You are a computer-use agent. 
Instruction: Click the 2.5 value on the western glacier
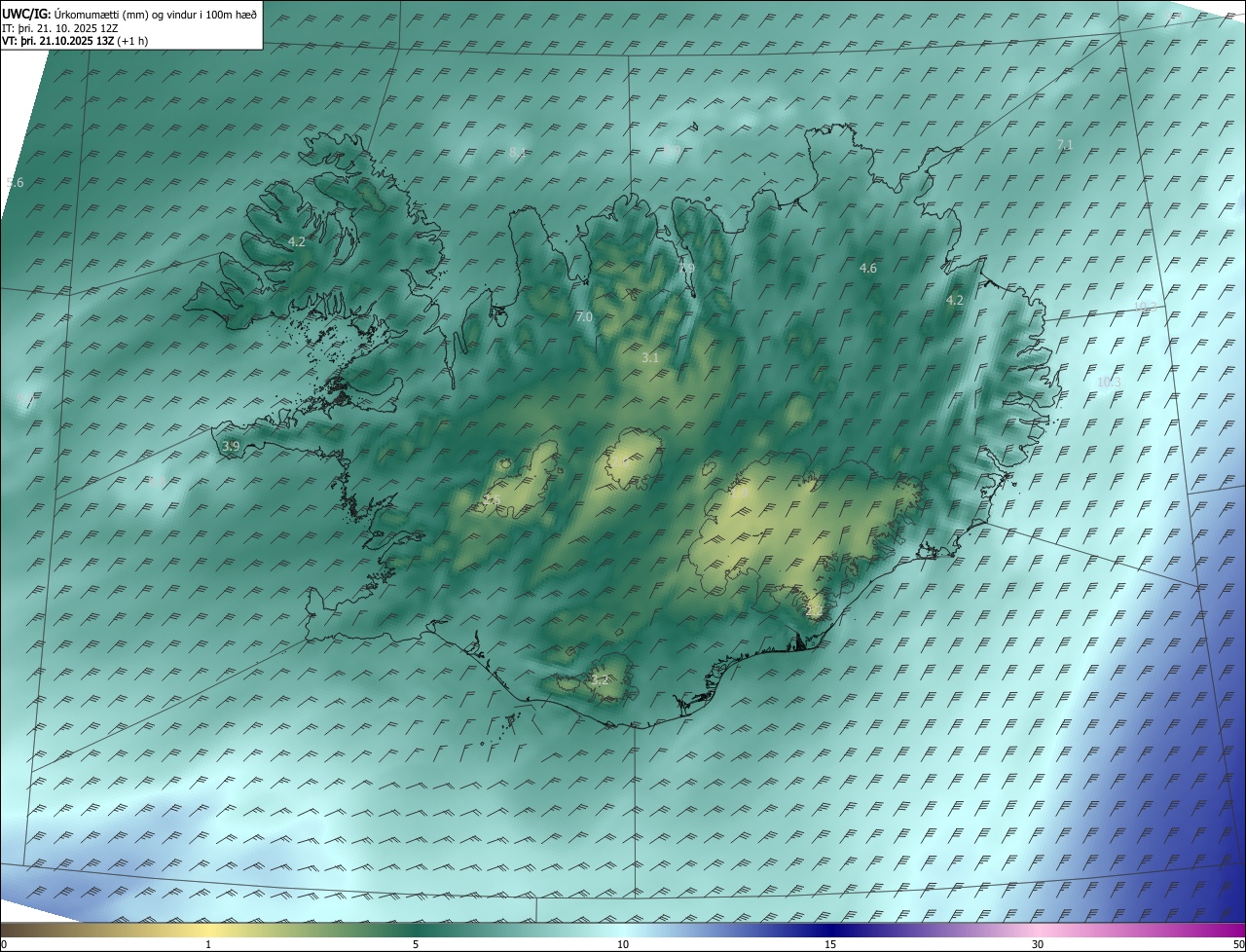492,500
